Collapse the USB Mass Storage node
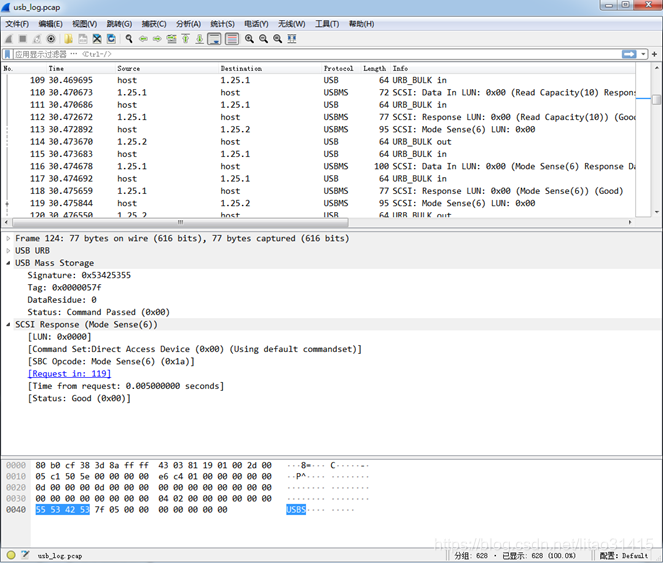Viewport: 663px width, 563px height. (x=8, y=263)
